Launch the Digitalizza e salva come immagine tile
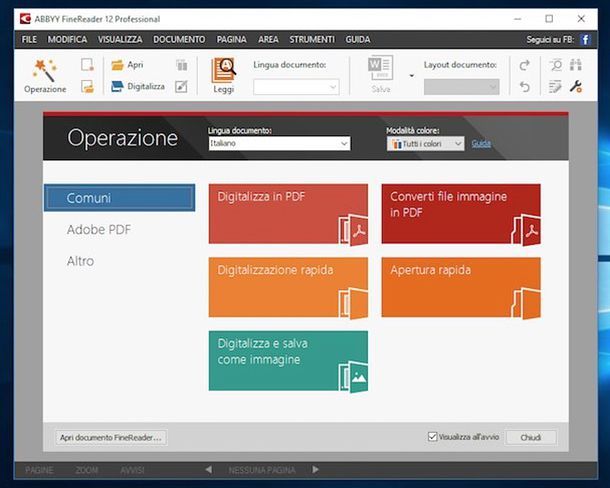610x488 pixels. point(288,360)
